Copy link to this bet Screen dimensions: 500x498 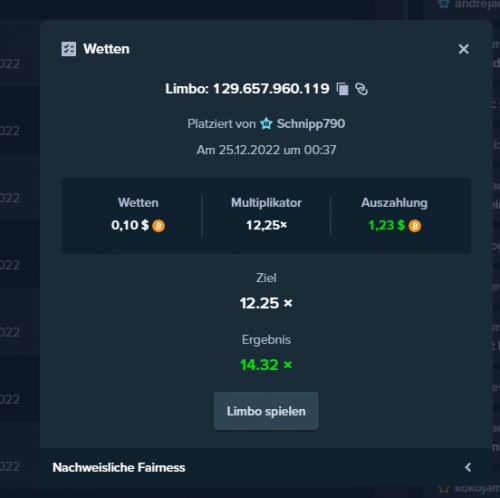pos(361,89)
